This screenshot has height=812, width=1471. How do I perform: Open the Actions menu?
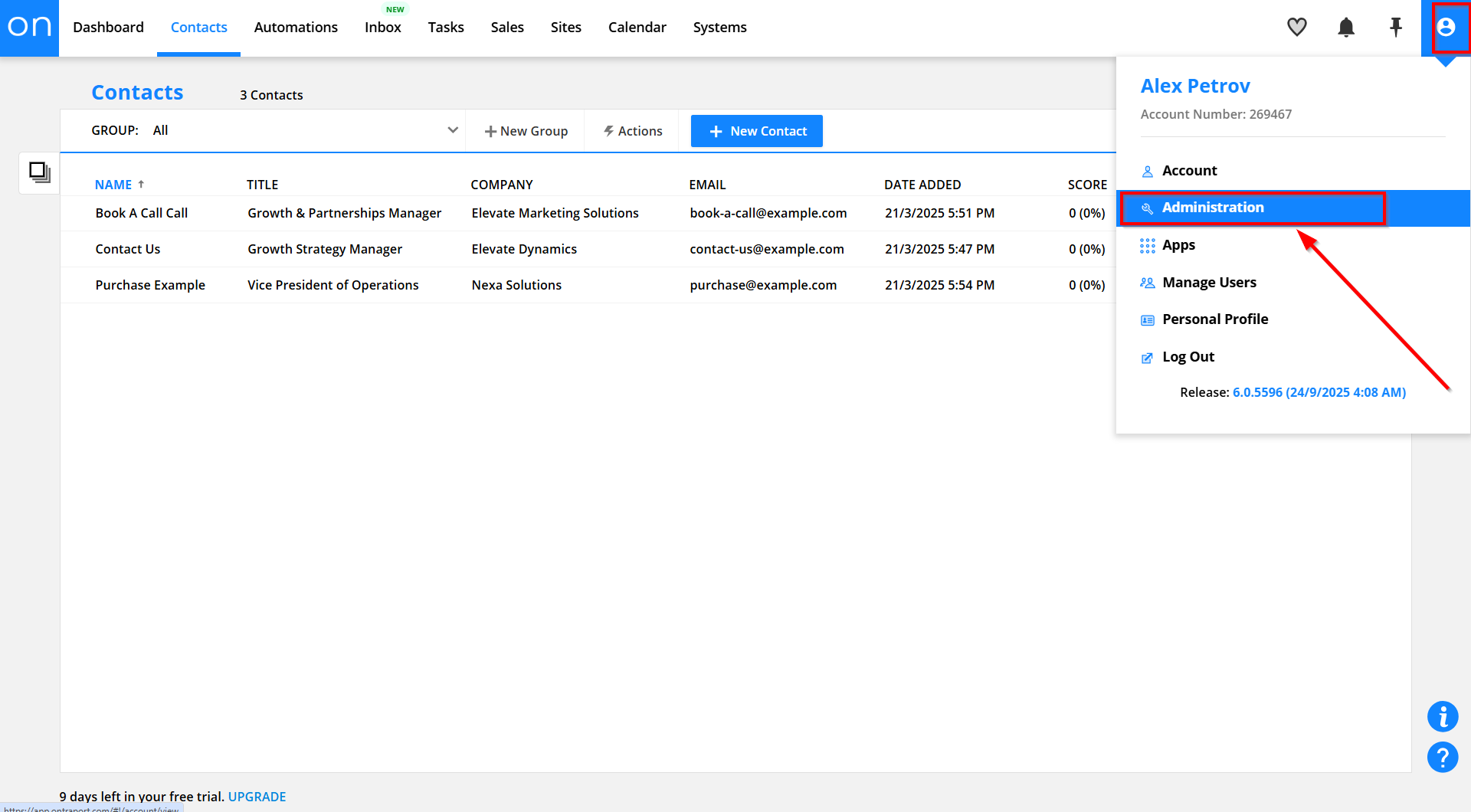[633, 131]
